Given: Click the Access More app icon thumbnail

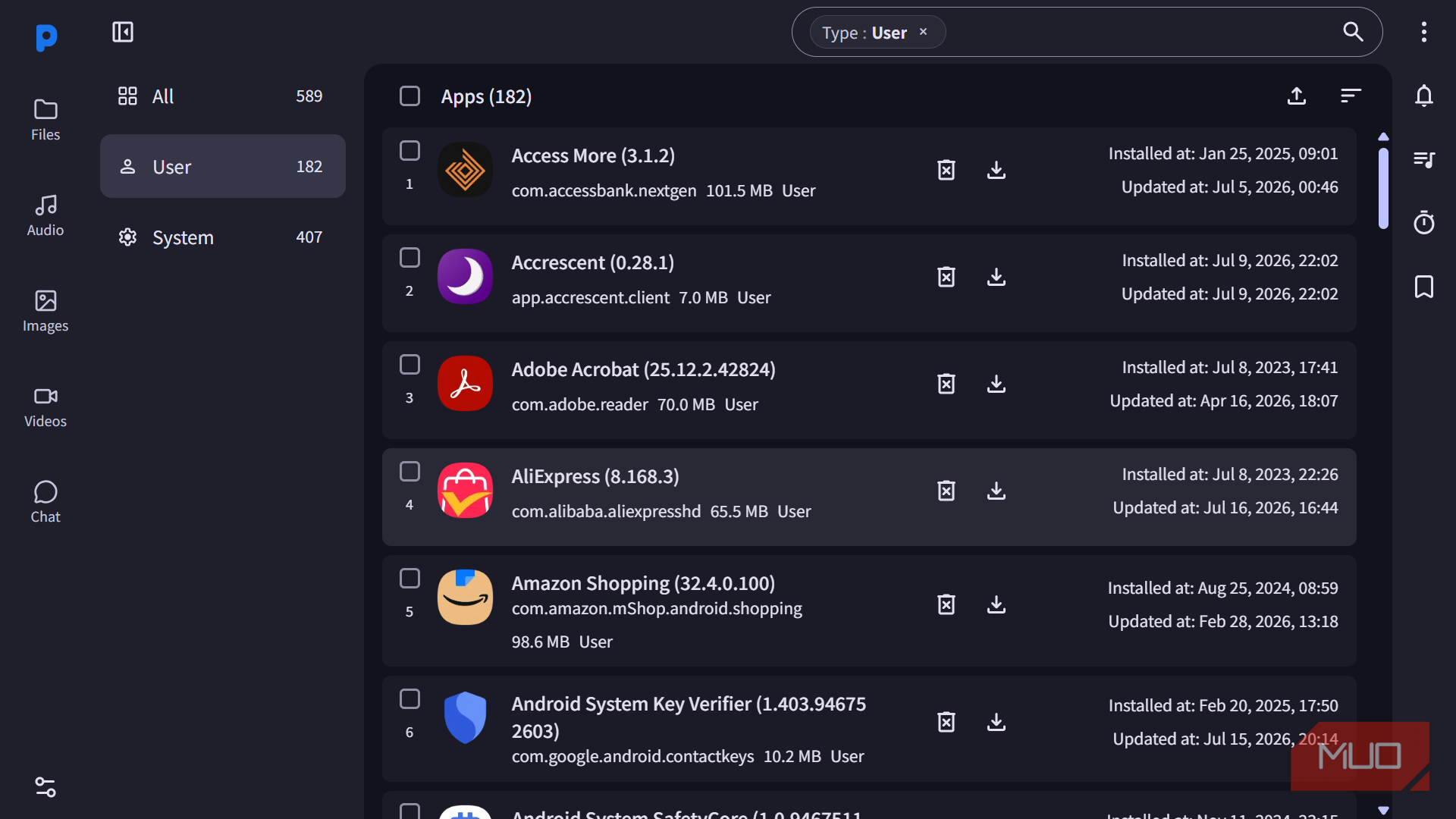Looking at the screenshot, I should pos(465,170).
